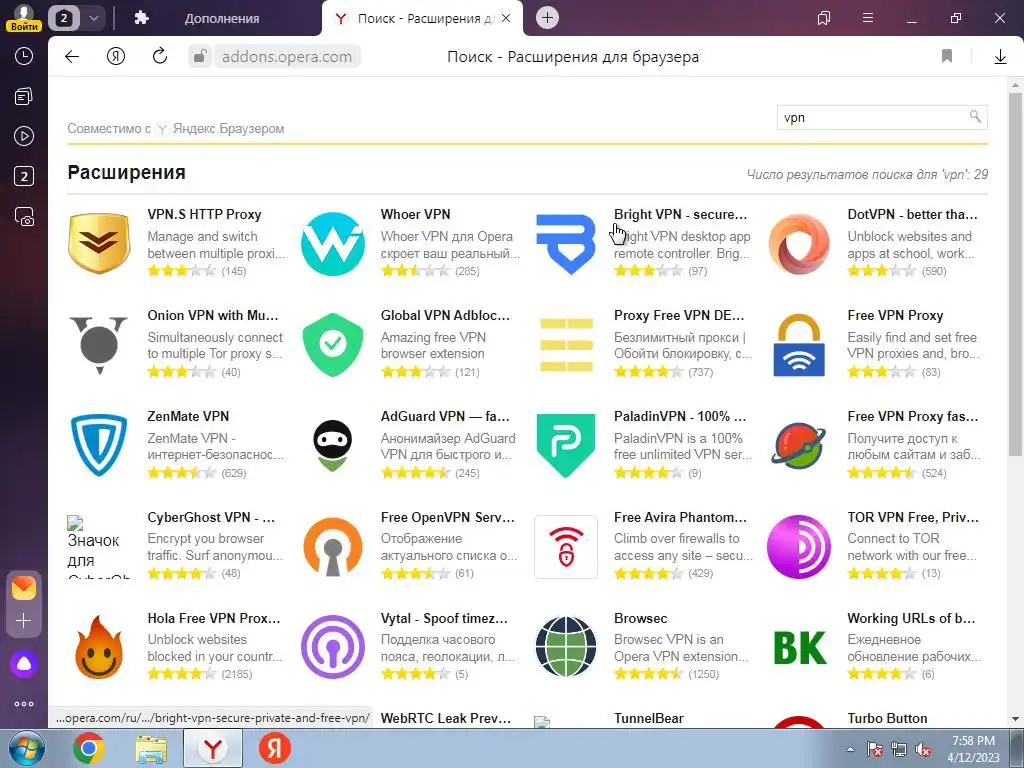The width and height of the screenshot is (1024, 768).
Task: Click the vpn search input field
Action: point(882,118)
